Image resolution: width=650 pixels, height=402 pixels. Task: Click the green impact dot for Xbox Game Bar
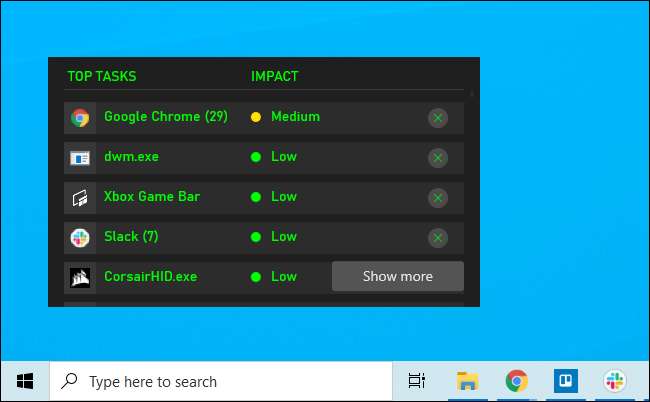pyautogui.click(x=256, y=197)
